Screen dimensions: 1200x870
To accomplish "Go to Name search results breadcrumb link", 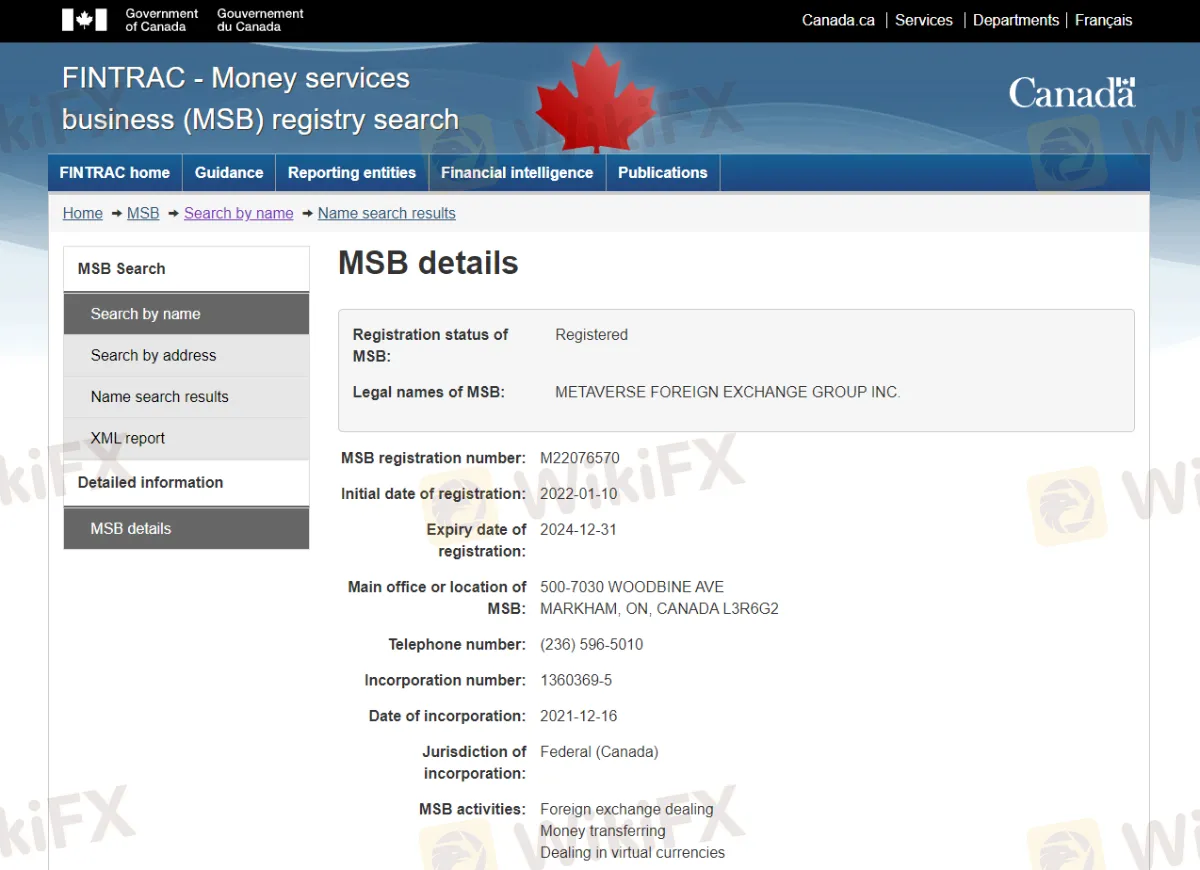I will tap(387, 213).
